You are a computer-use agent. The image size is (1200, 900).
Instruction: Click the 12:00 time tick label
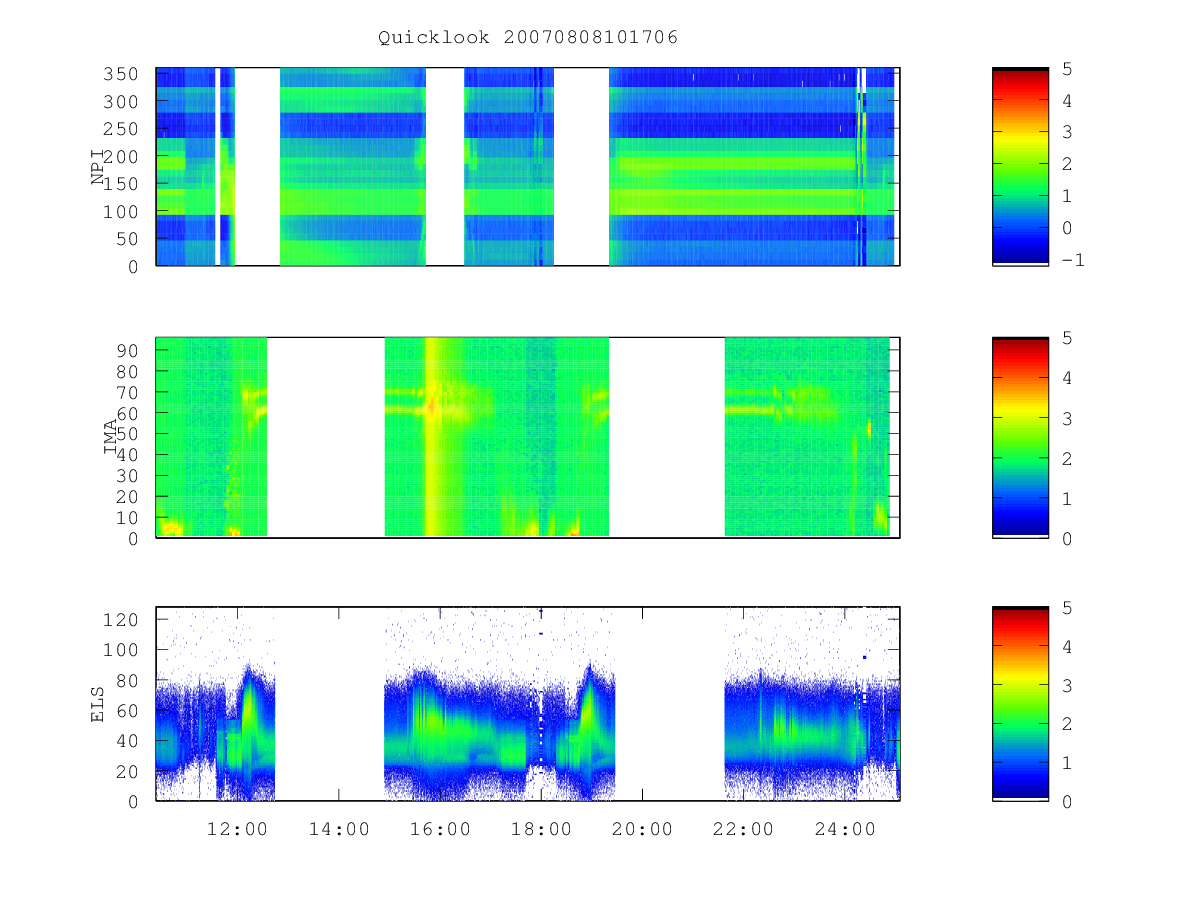pyautogui.click(x=237, y=829)
